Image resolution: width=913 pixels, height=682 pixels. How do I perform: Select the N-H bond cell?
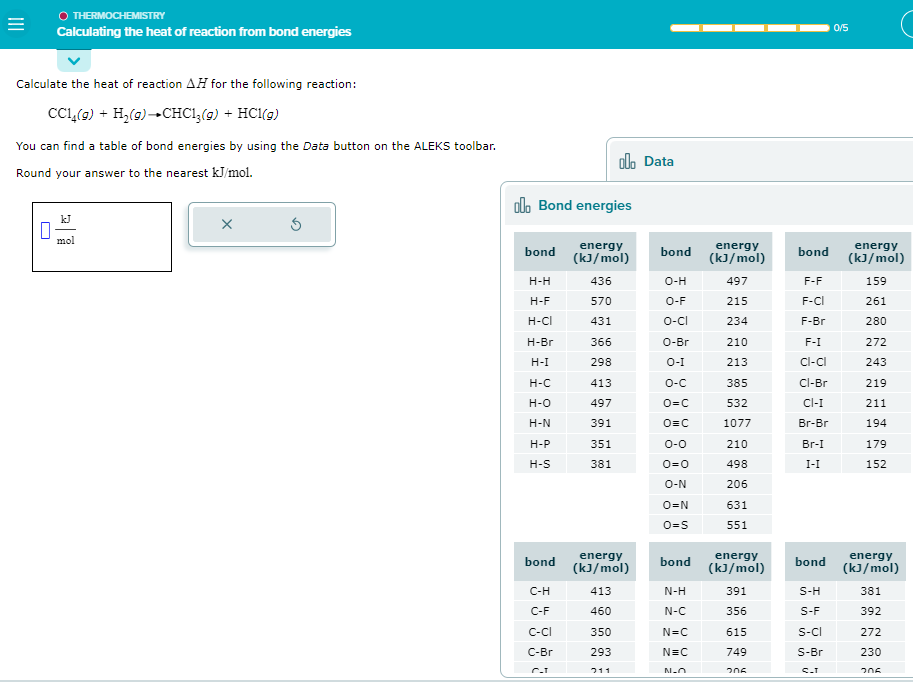675,591
